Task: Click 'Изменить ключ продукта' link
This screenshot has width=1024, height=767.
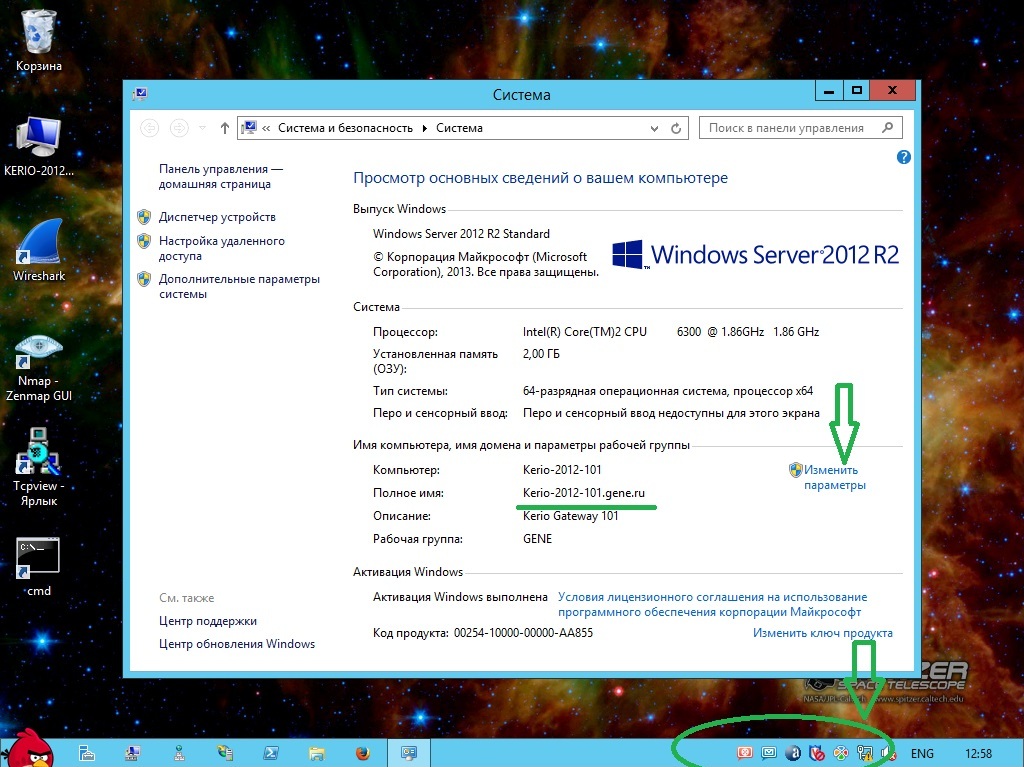Action: coord(822,633)
